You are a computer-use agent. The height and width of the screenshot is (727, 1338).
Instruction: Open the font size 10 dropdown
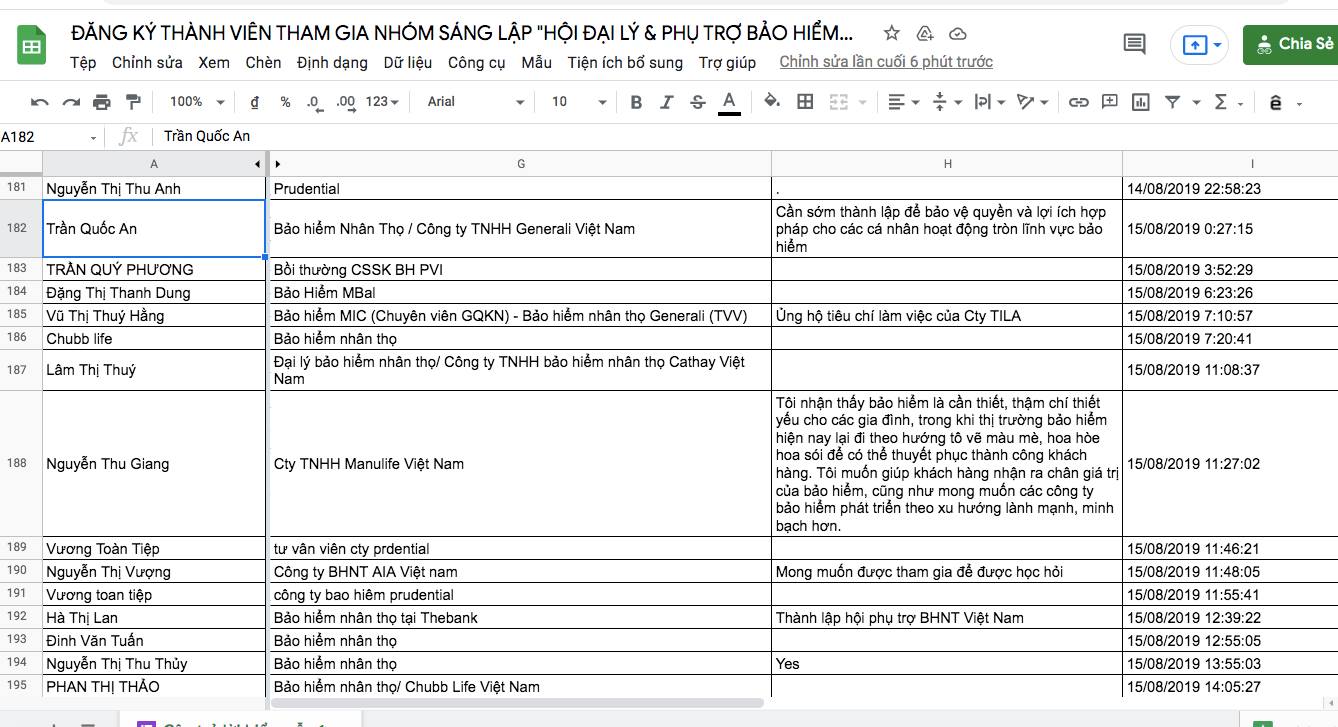(579, 102)
